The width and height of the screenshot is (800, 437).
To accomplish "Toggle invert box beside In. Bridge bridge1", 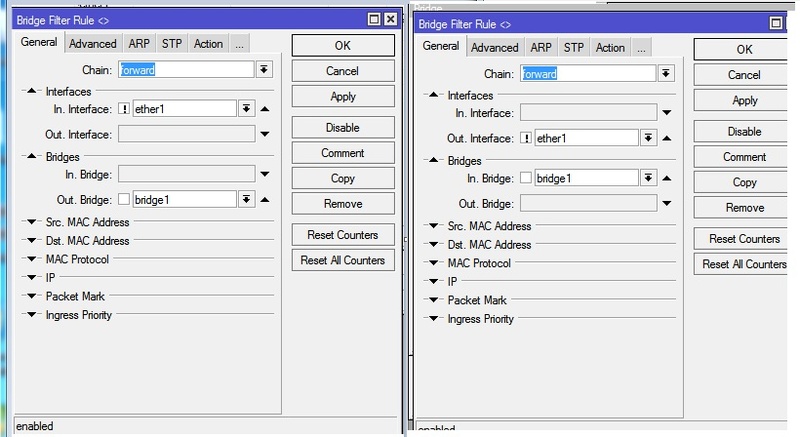I will (526, 178).
